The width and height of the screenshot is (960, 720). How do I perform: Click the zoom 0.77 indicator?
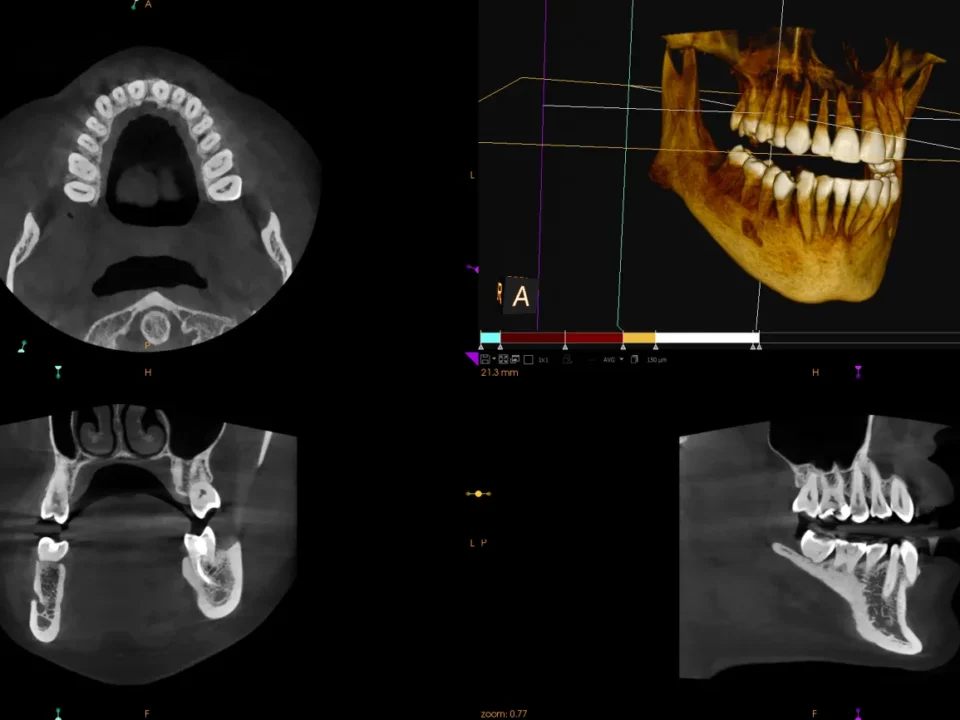point(503,713)
